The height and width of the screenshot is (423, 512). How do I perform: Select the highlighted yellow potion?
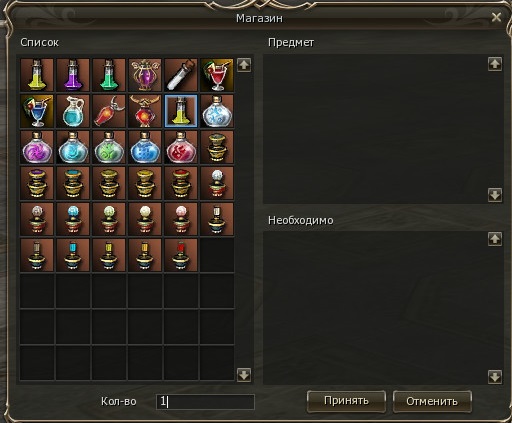[181, 111]
